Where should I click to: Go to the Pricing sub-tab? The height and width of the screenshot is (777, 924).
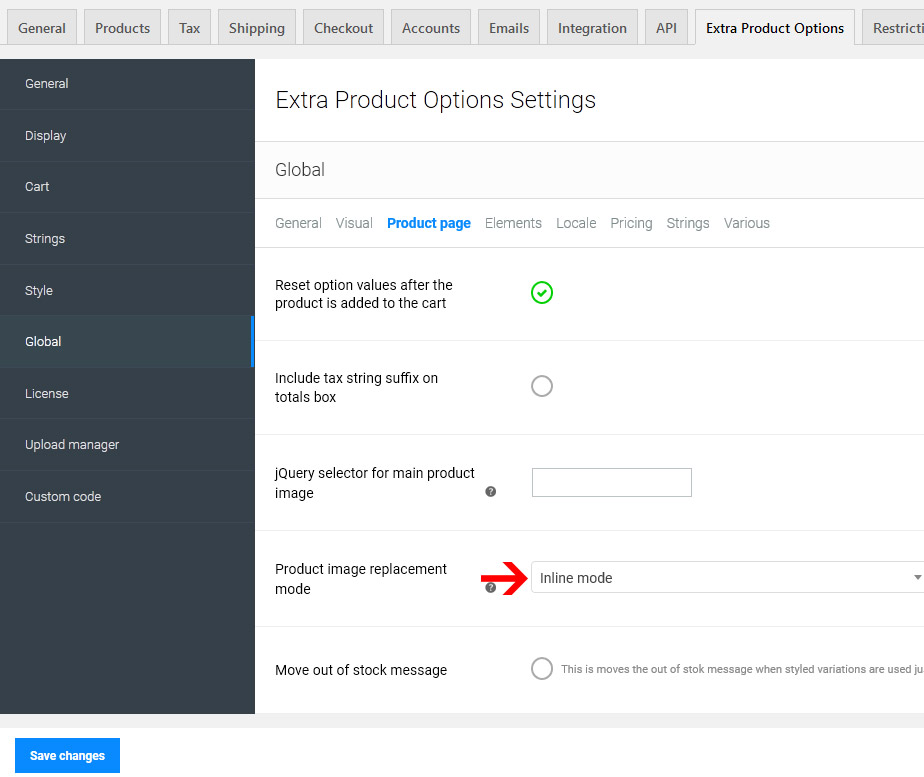pos(631,223)
